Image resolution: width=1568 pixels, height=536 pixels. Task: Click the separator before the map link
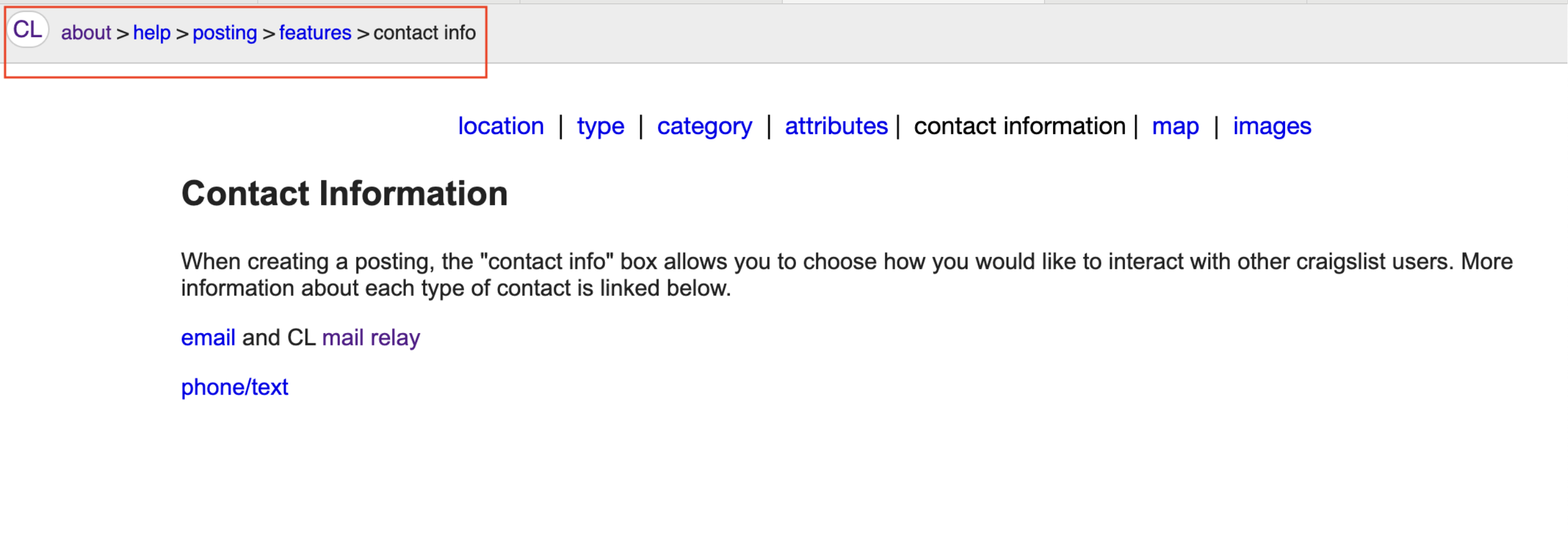pyautogui.click(x=1136, y=127)
